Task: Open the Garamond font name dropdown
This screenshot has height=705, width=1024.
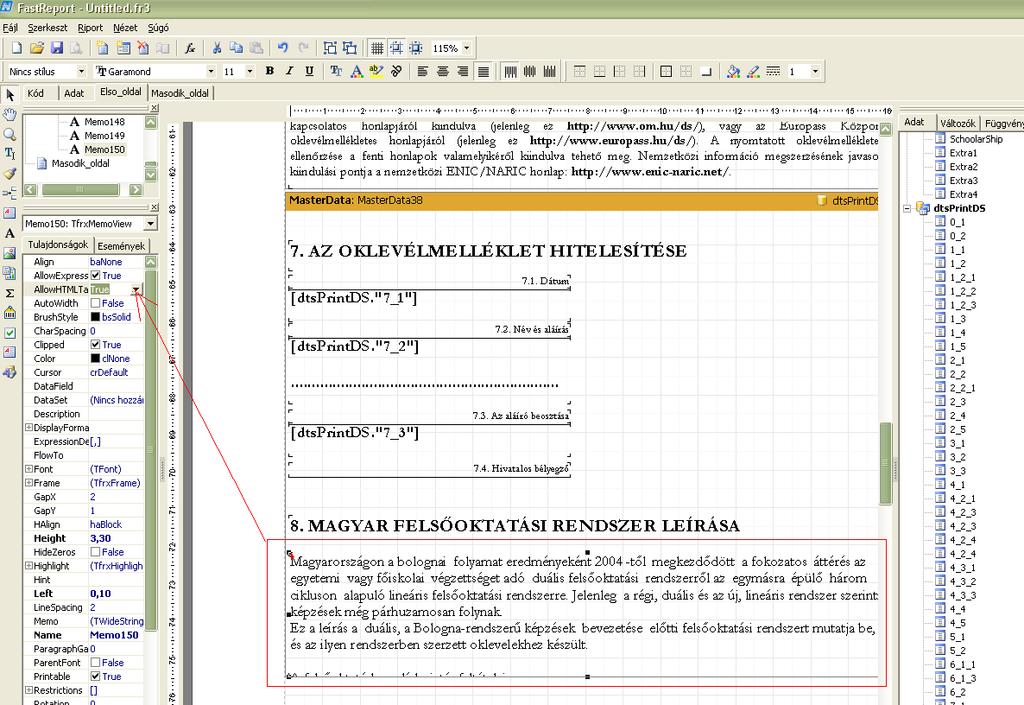Action: coord(210,71)
